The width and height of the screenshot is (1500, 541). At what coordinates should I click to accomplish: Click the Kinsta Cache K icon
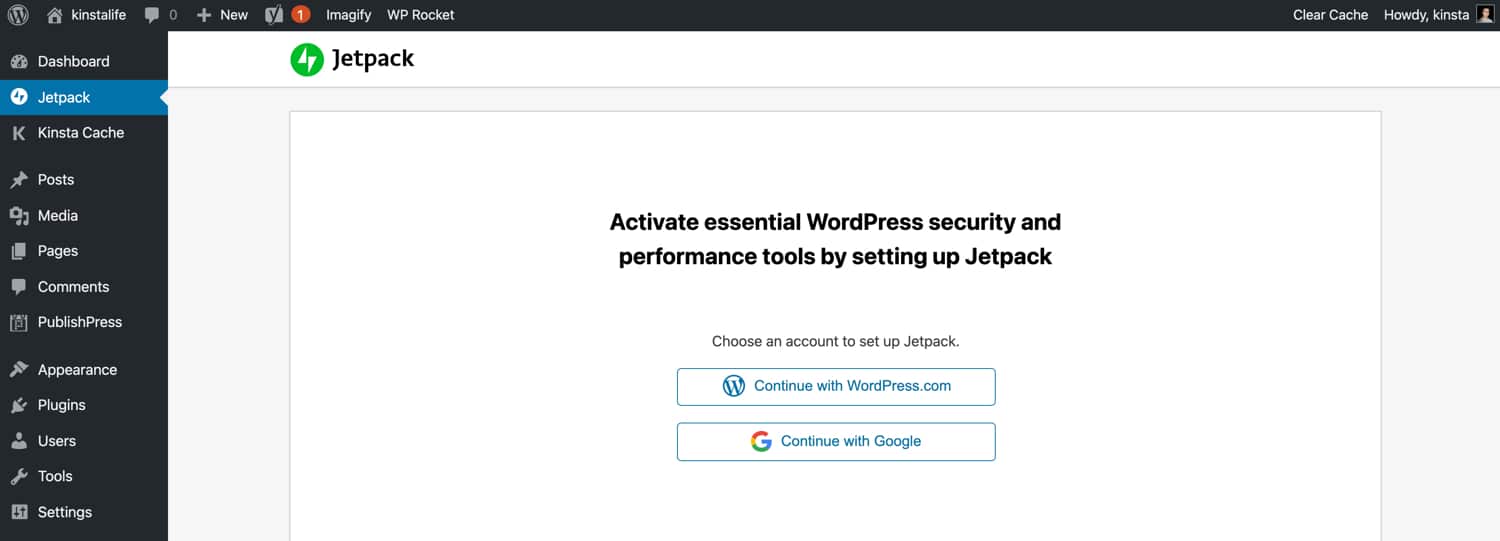point(18,133)
